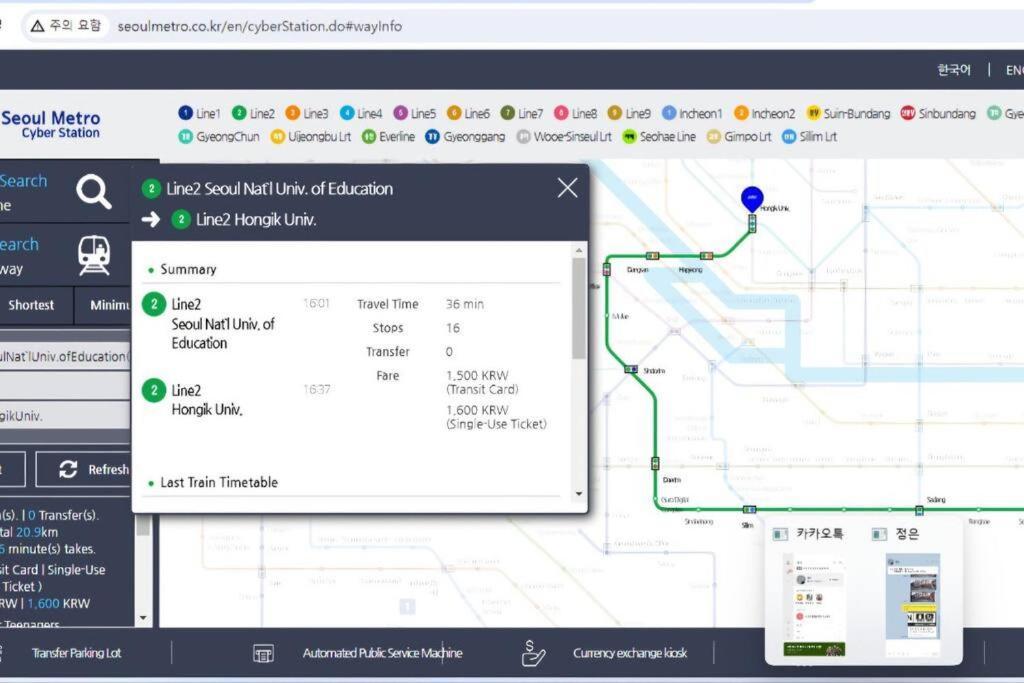Click the 카카오톡 window preview thumbnail
1024x683 pixels.
[x=814, y=605]
